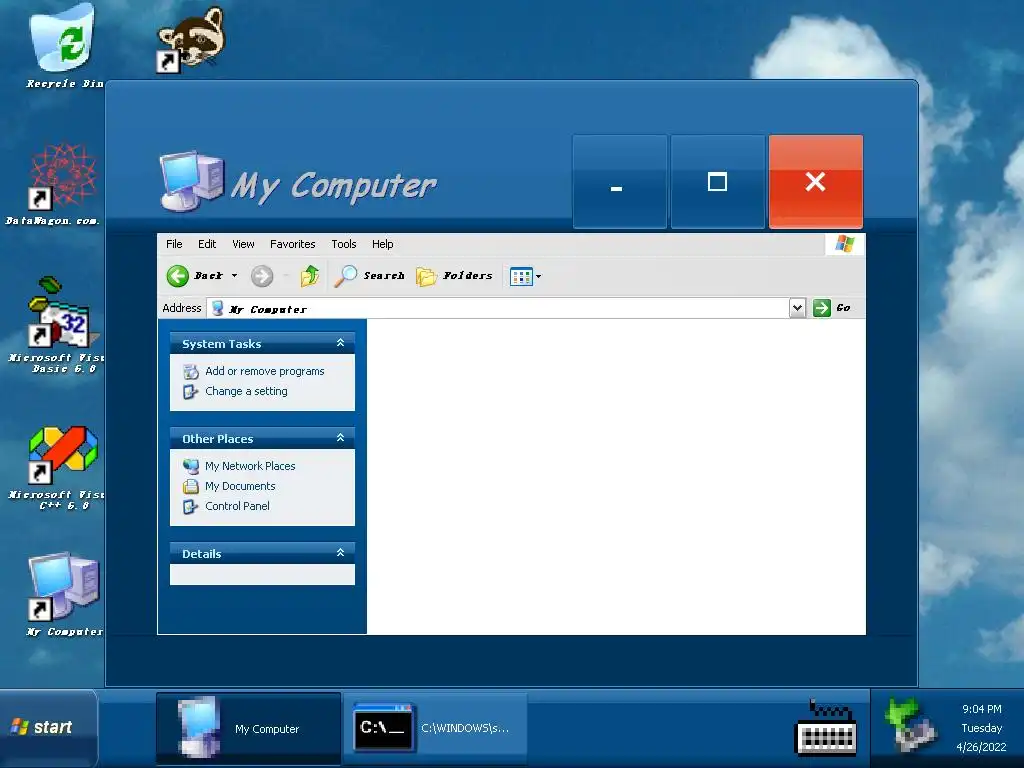1024x768 pixels.
Task: Click the Add or remove programs icon
Action: [x=191, y=372]
